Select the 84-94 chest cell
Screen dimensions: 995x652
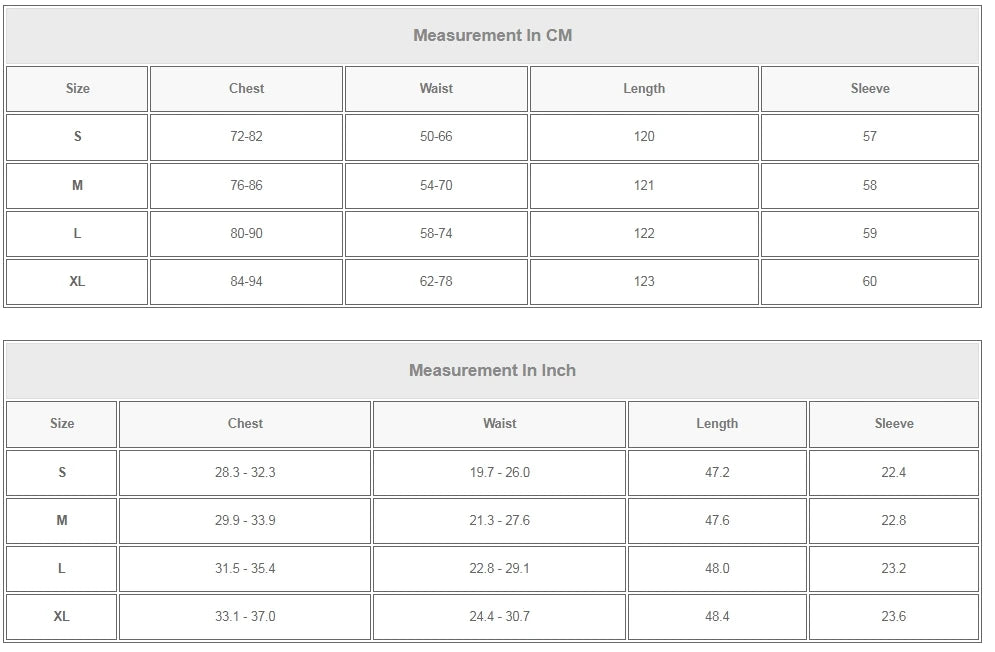point(246,282)
